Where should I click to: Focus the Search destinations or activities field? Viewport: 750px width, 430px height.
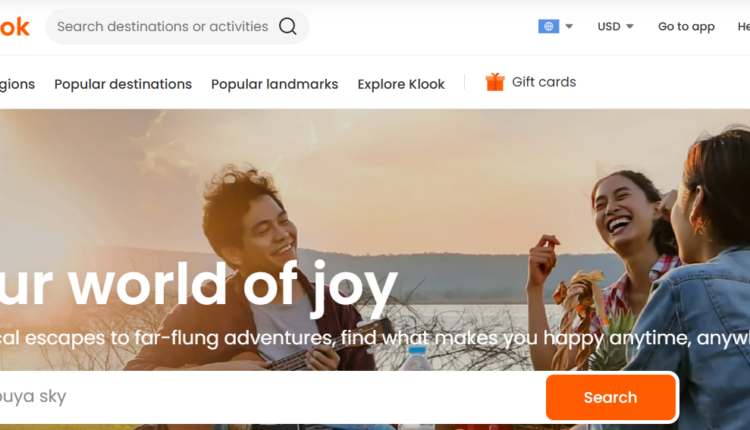[x=162, y=27]
